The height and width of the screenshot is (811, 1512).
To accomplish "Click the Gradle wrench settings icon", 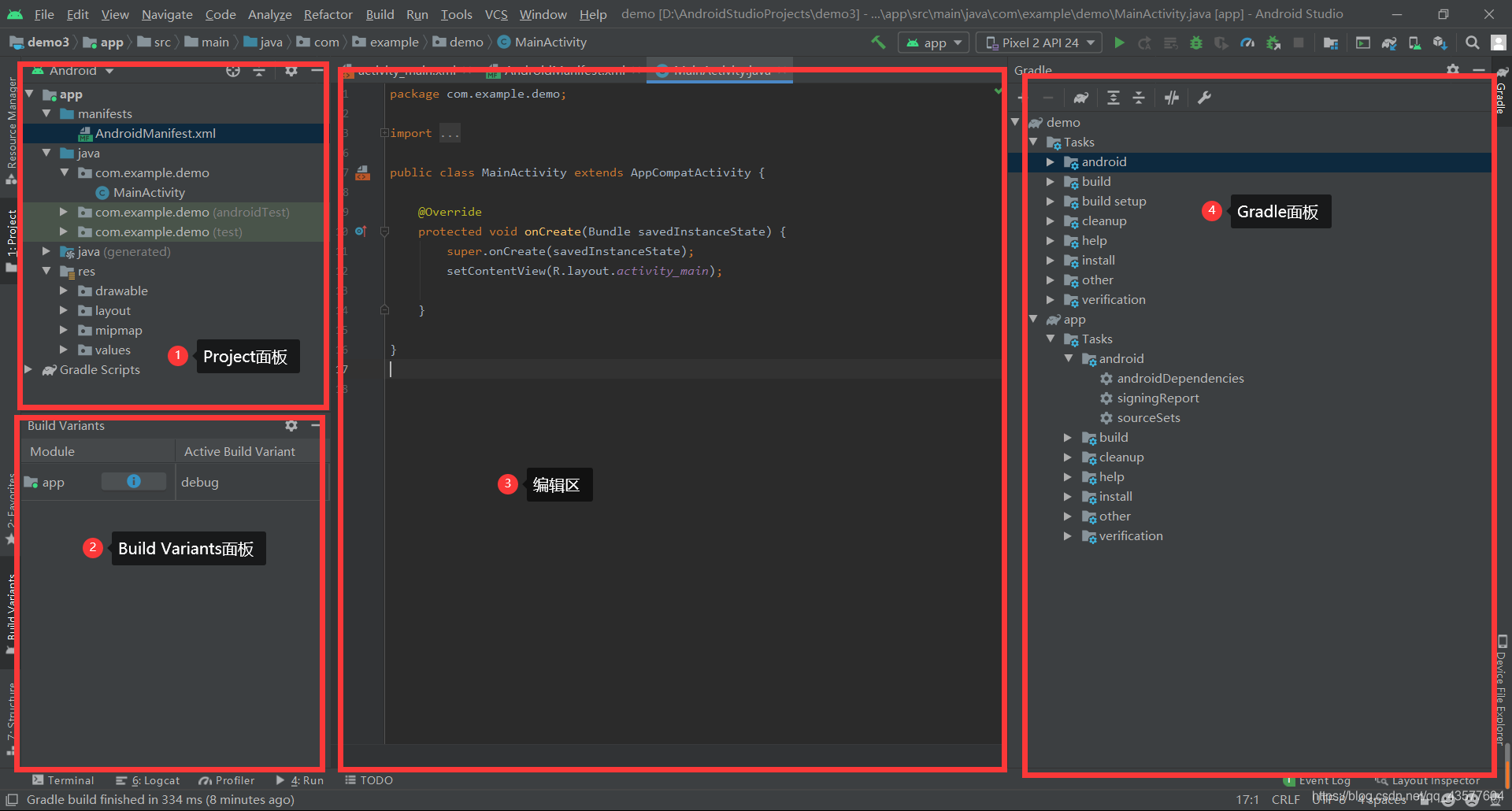I will tap(1204, 98).
